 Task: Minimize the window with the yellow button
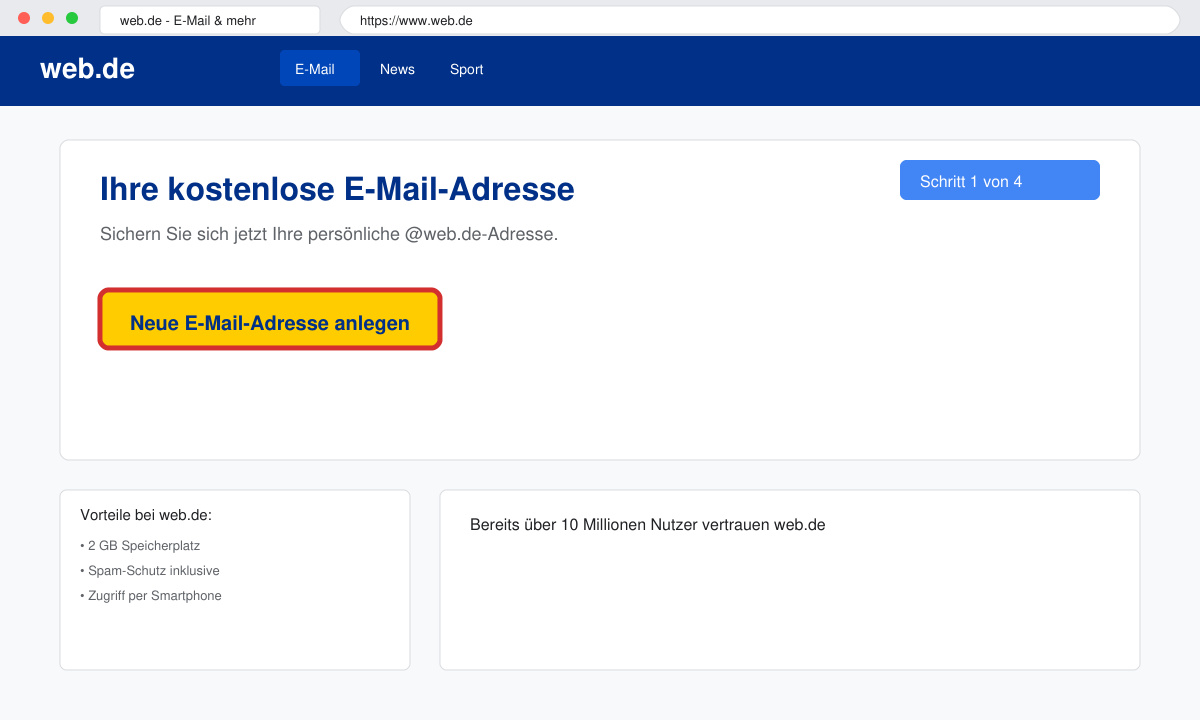pyautogui.click(x=48, y=18)
